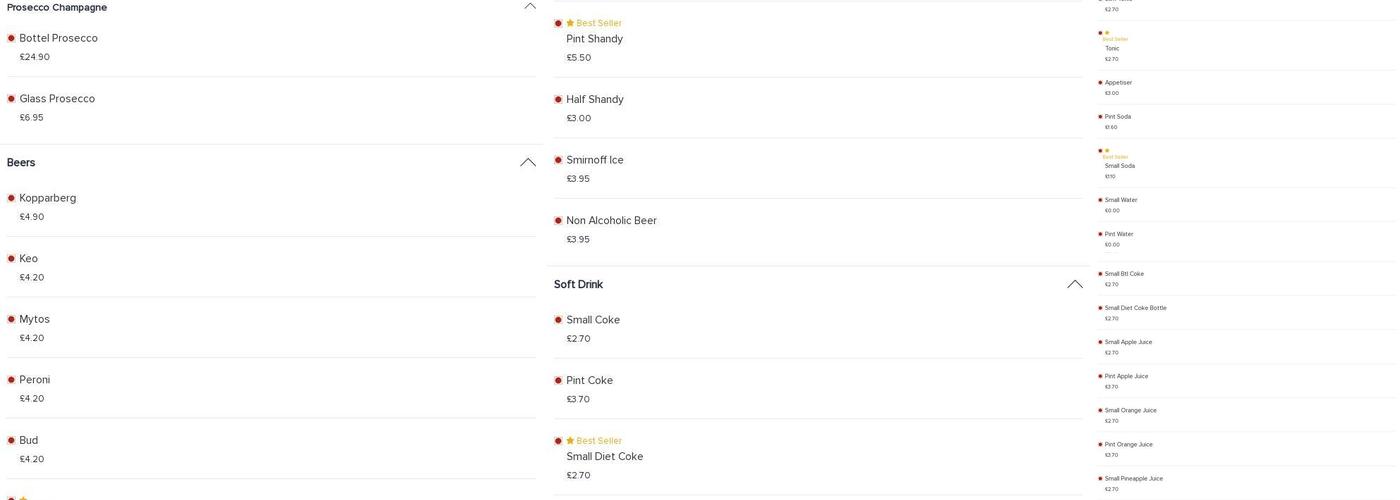Select the Soft Drink category heading

[x=578, y=285]
